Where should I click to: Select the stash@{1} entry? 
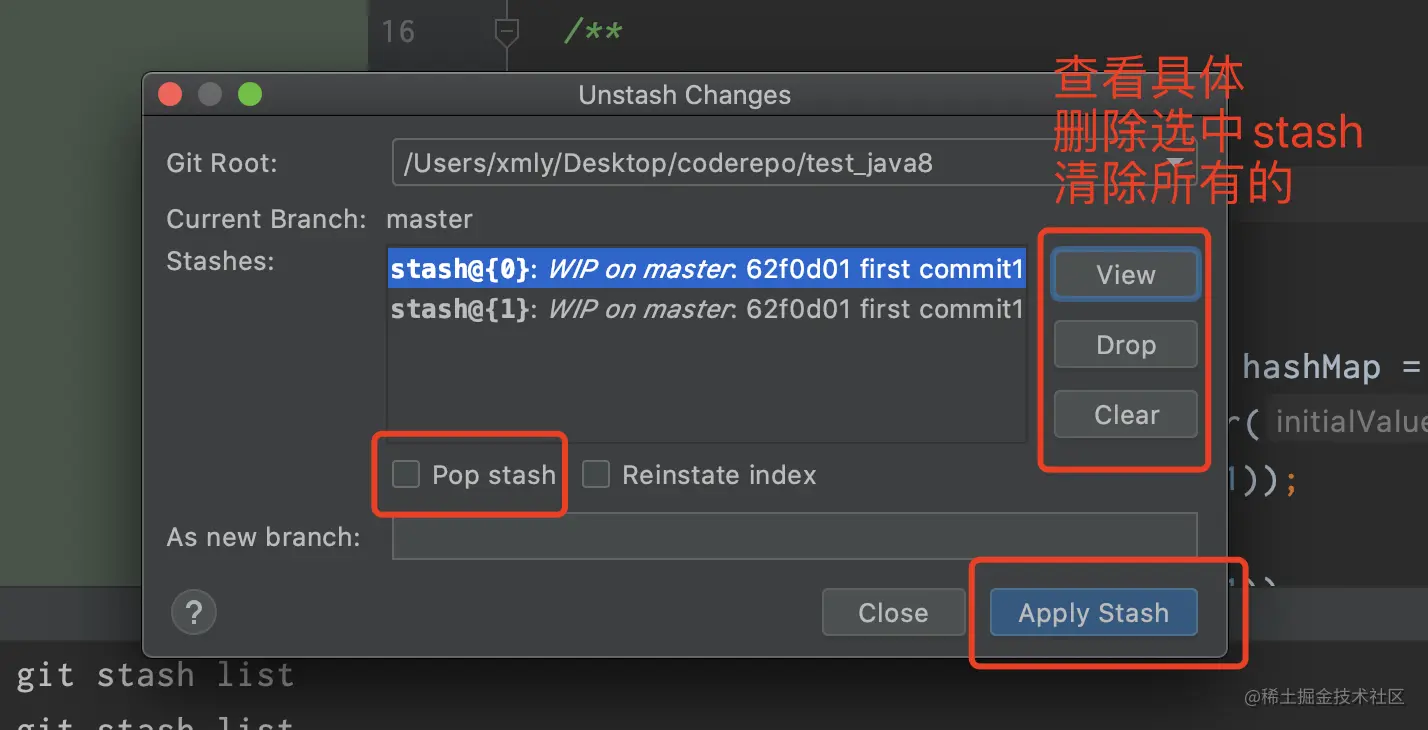pos(706,309)
